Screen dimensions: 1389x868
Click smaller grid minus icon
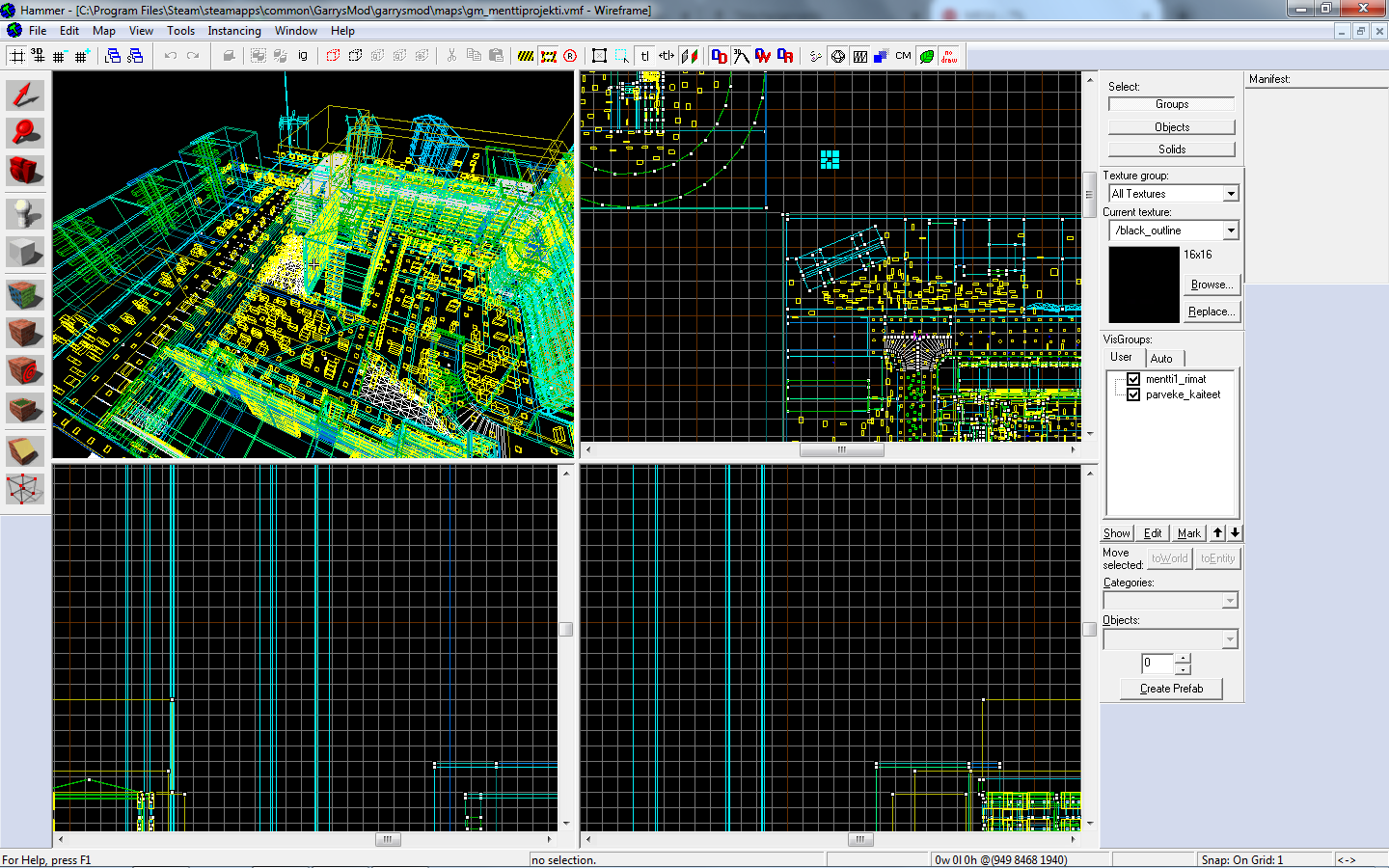point(60,56)
